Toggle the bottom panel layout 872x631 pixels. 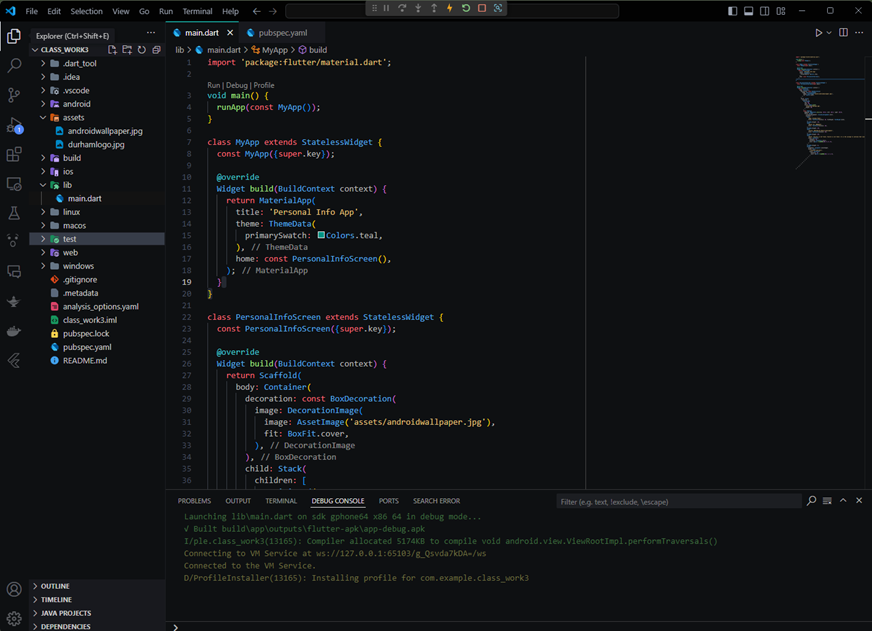(x=749, y=11)
